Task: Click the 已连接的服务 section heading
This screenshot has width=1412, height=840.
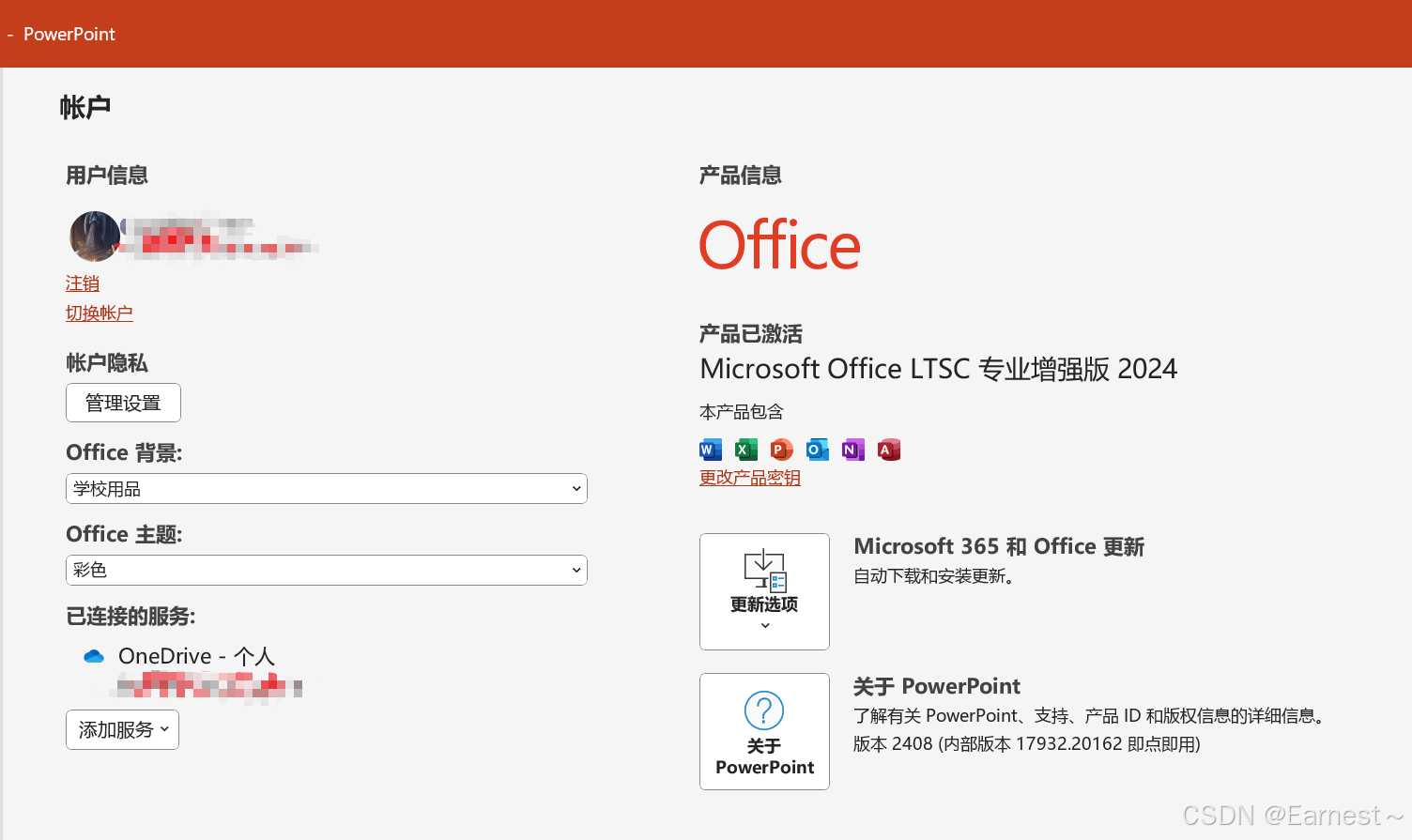Action: pos(130,617)
